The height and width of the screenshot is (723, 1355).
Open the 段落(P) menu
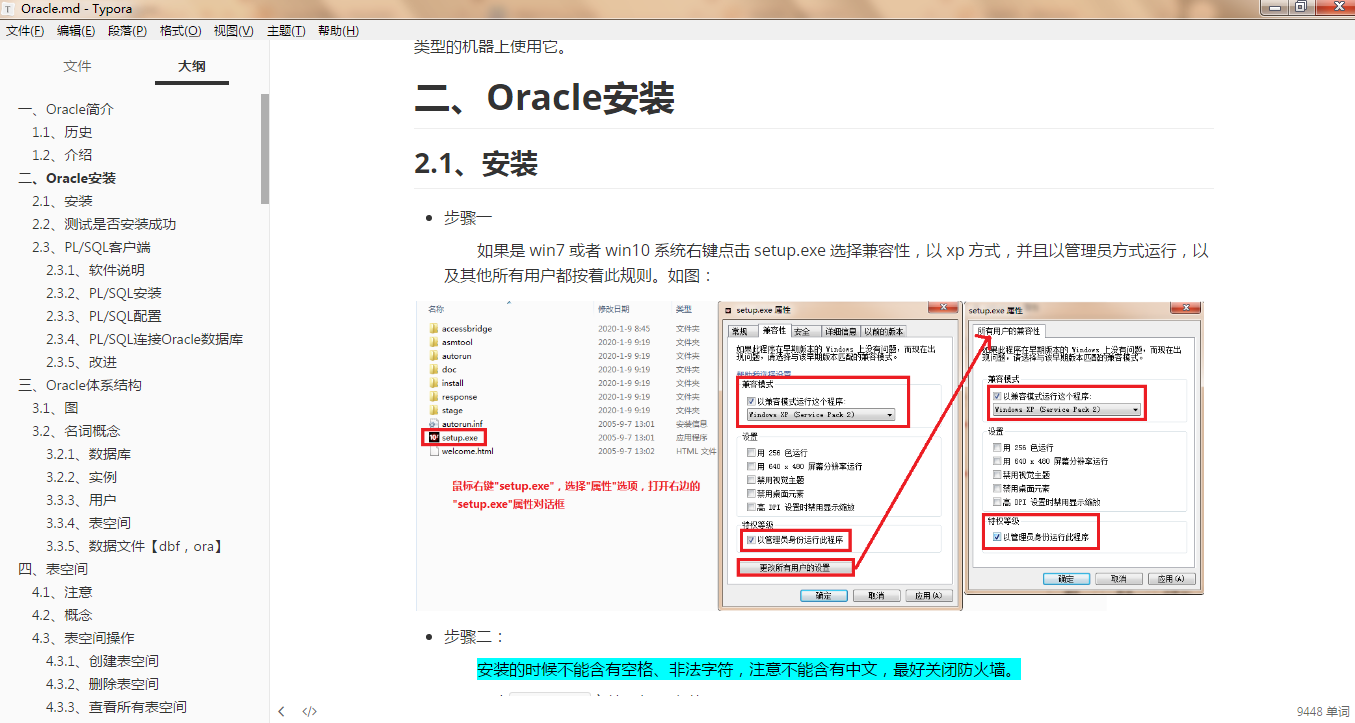[x=127, y=31]
